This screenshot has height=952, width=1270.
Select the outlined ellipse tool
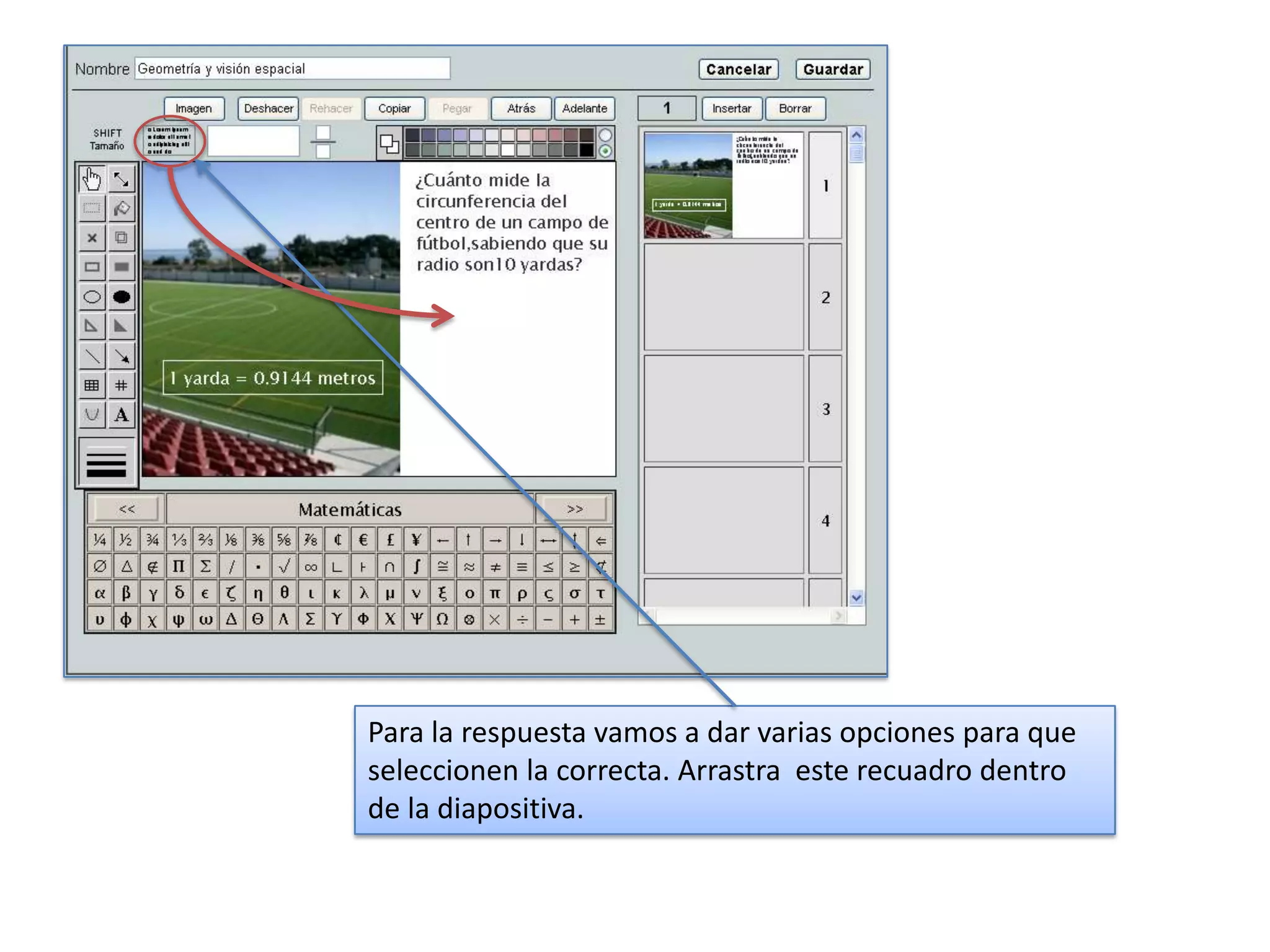tap(92, 297)
